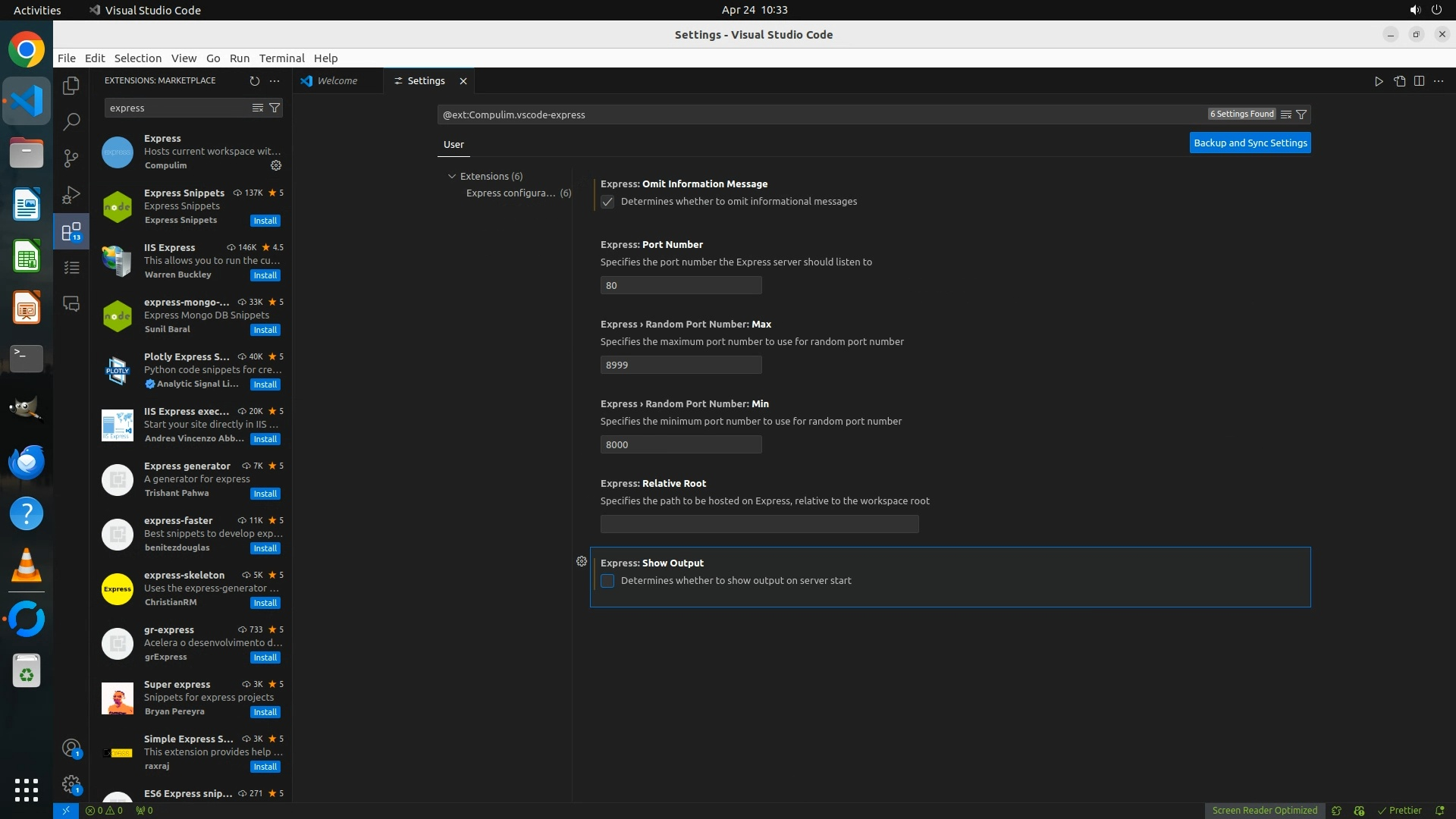Click the filter extensions funnel icon
Screen dimensions: 1456x819
click(275, 108)
